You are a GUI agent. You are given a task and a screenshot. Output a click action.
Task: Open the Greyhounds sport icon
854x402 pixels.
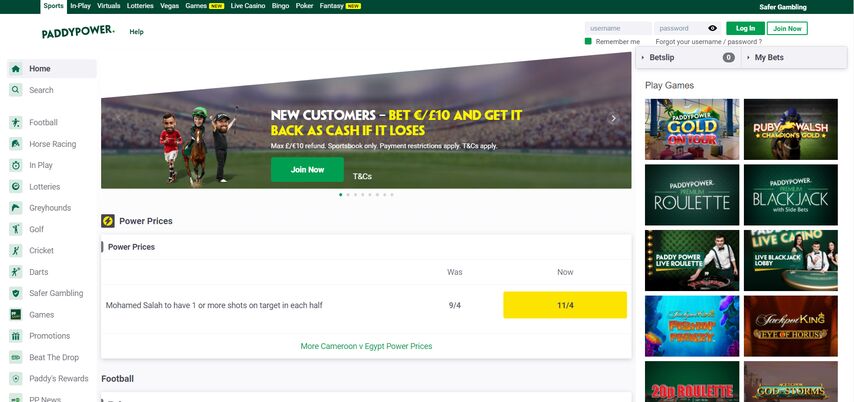16,208
